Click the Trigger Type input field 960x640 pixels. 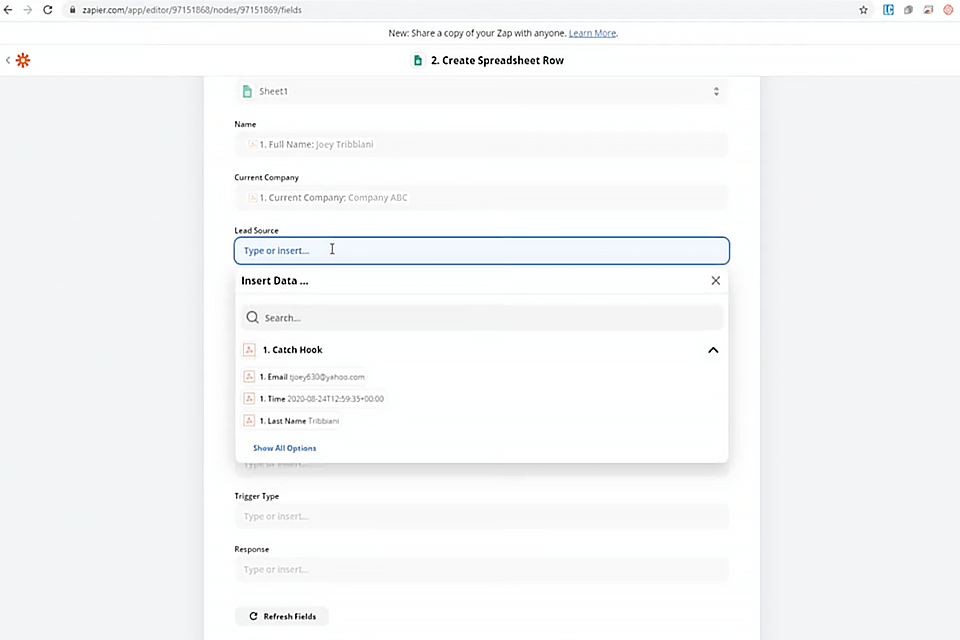(x=482, y=516)
